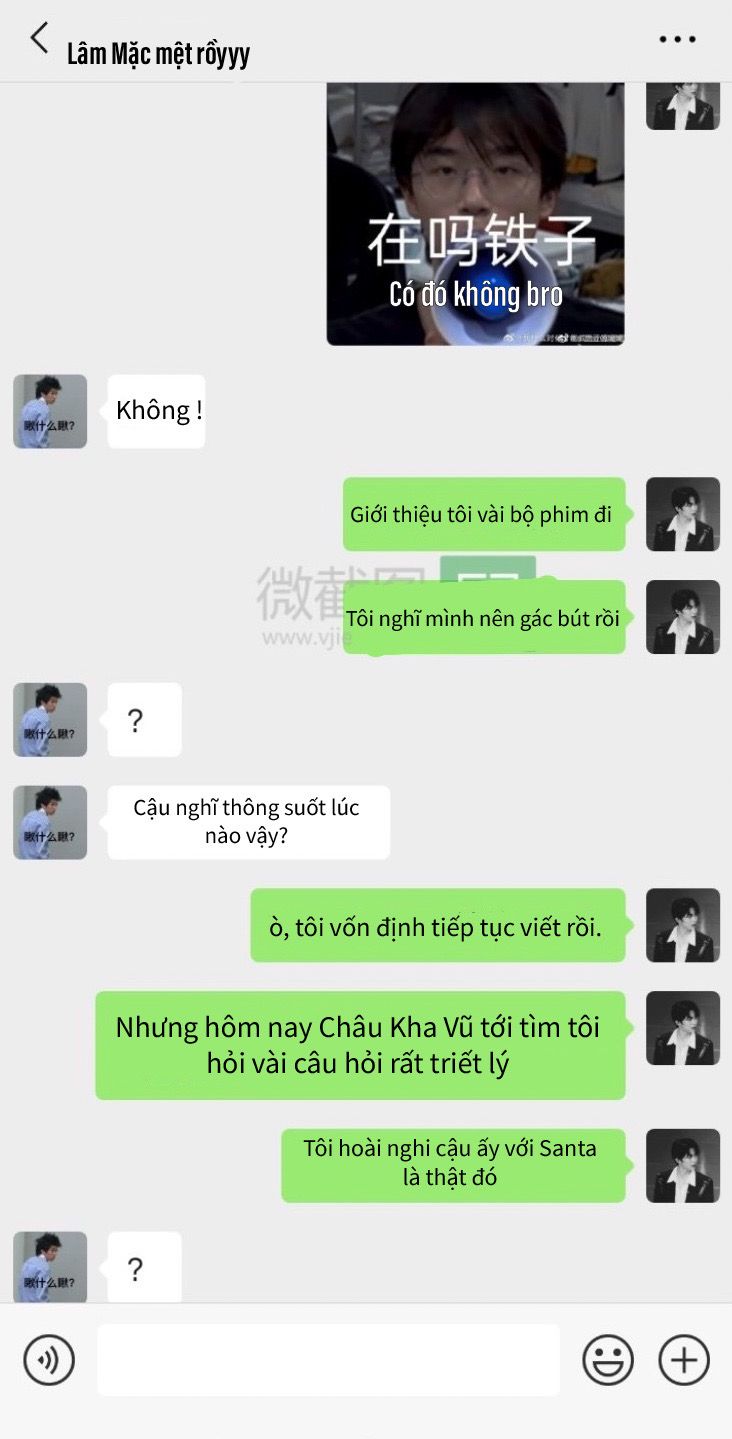This screenshot has width=732, height=1439.
Task: Open the emoji sticker picker
Action: (x=608, y=1360)
